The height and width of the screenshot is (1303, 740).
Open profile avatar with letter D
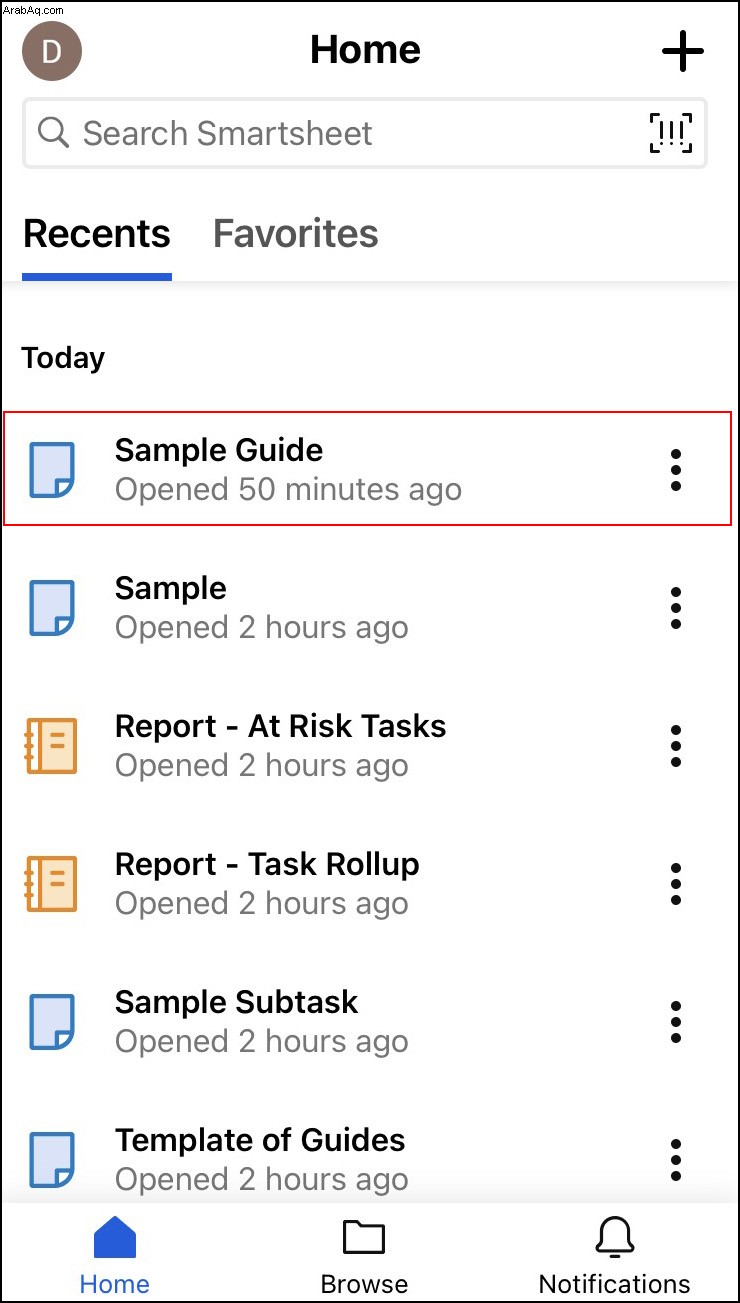[x=51, y=51]
